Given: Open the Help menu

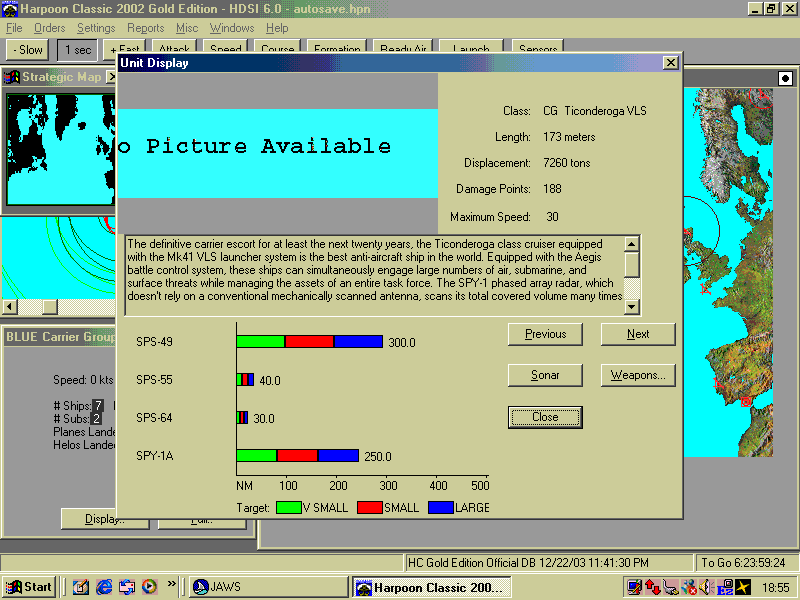Looking at the screenshot, I should click(x=277, y=28).
